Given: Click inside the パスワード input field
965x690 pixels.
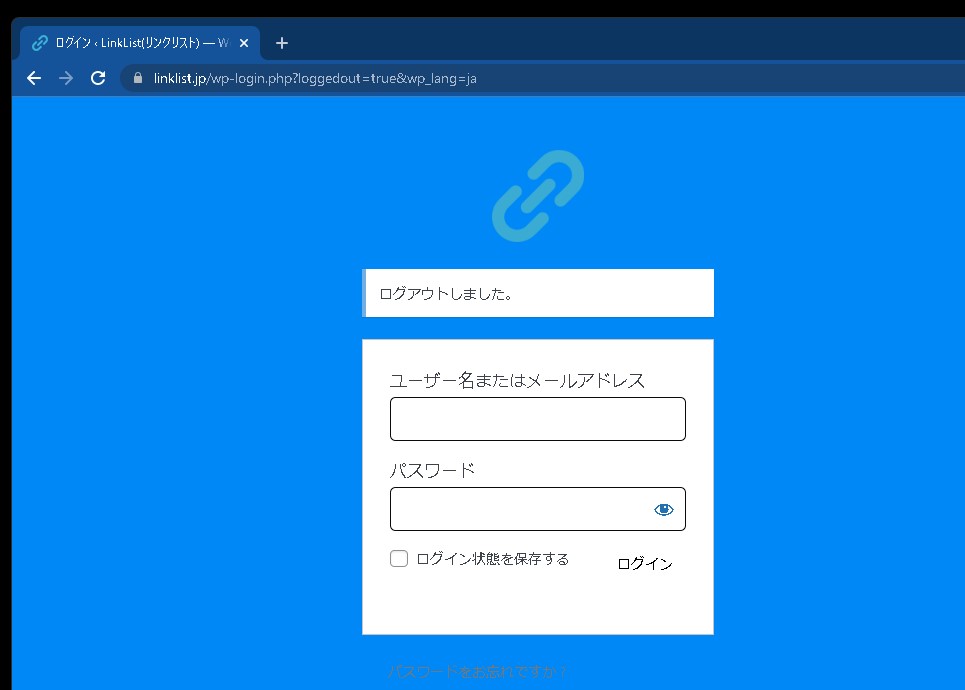Looking at the screenshot, I should click(x=517, y=509).
